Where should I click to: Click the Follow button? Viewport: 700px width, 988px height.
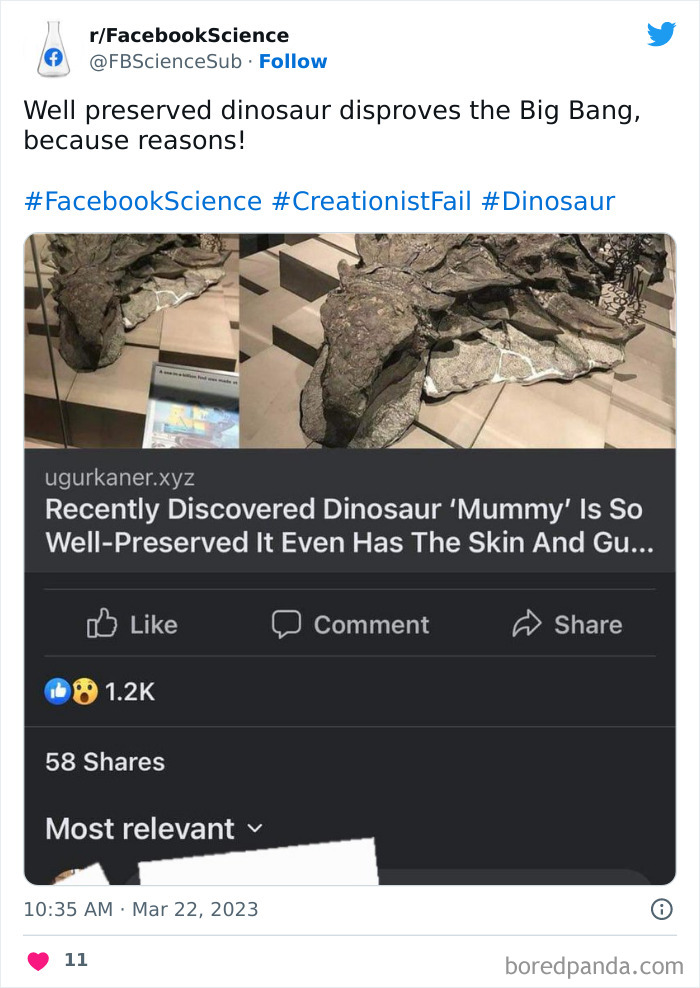click(293, 61)
